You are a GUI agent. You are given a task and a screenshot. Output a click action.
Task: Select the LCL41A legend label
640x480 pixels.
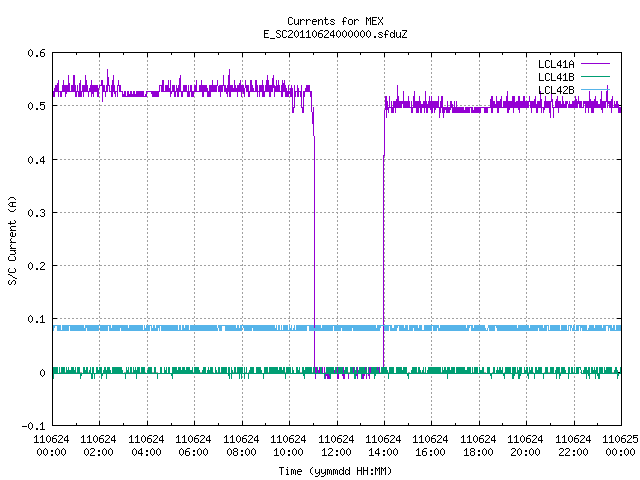[556, 64]
